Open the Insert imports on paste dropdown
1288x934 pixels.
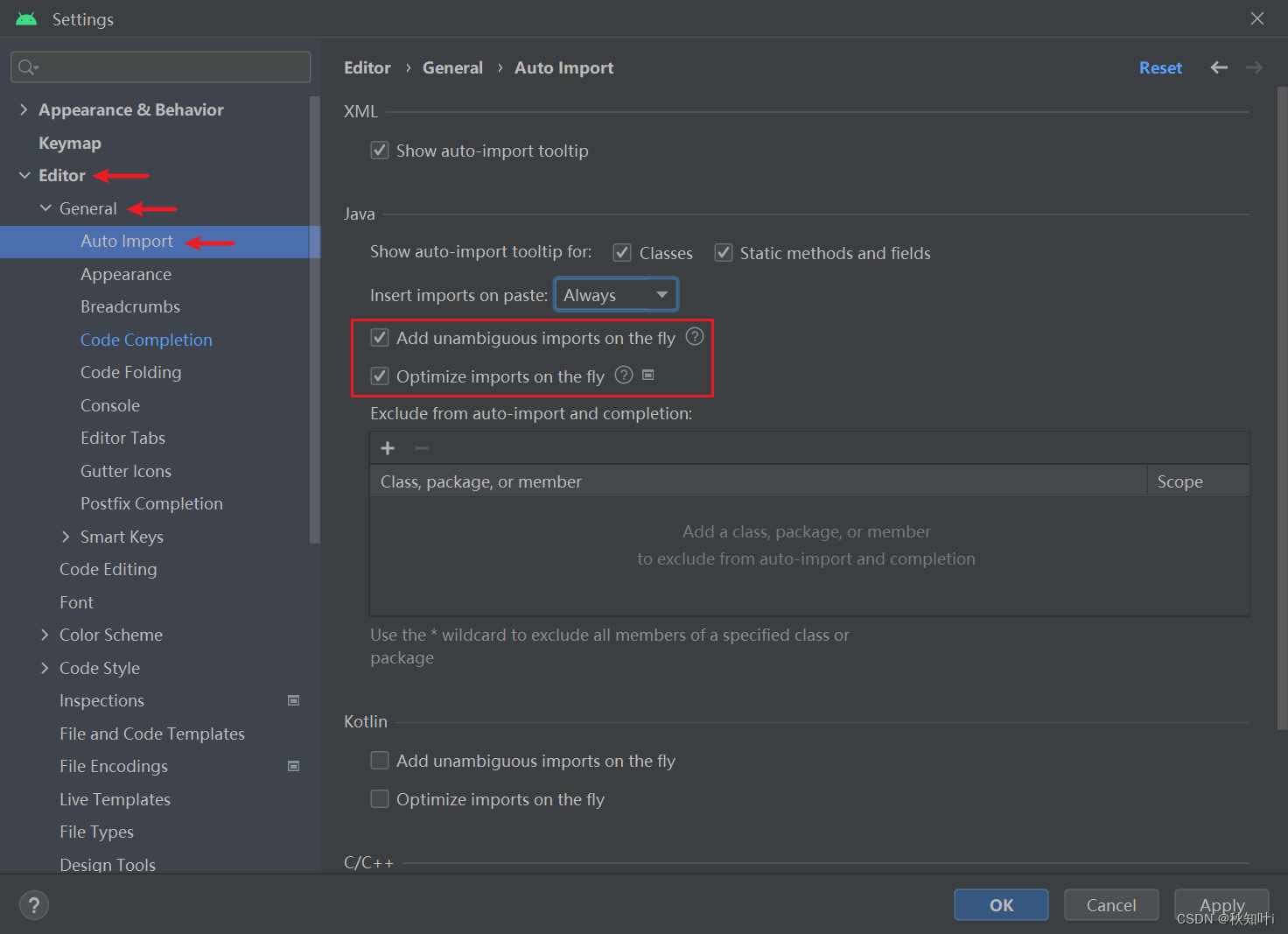616,295
